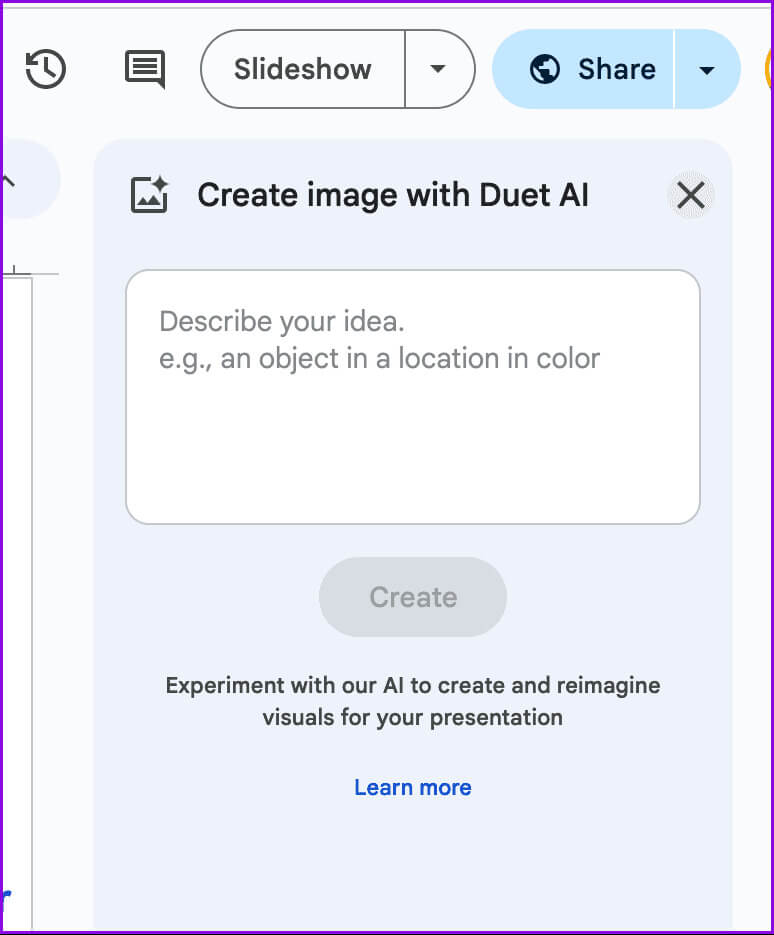The image size is (774, 935).
Task: Follow the Learn more link
Action: (412, 787)
